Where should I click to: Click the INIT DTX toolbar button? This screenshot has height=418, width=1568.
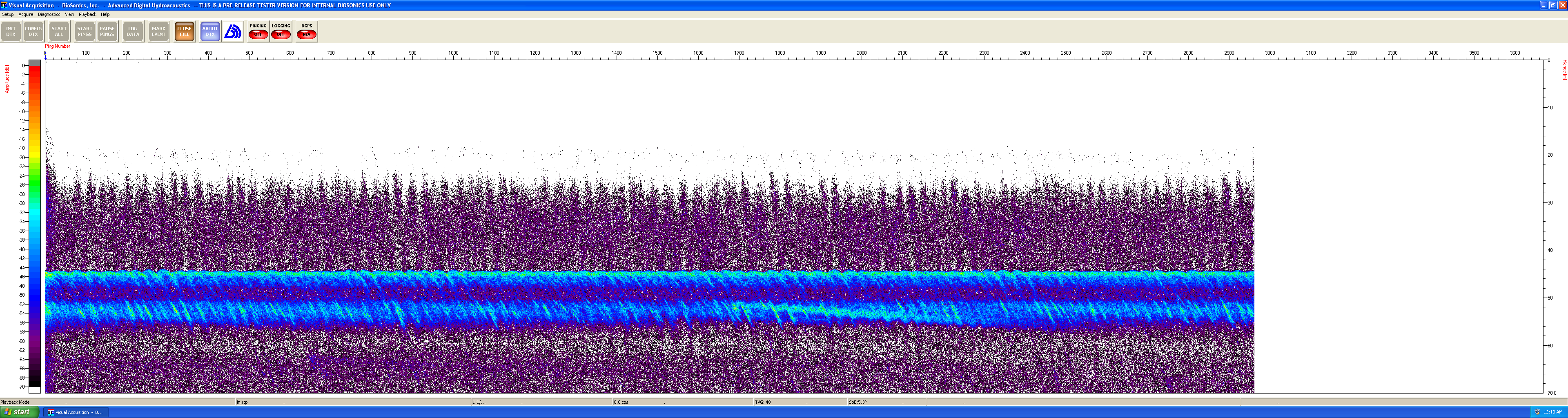11,31
